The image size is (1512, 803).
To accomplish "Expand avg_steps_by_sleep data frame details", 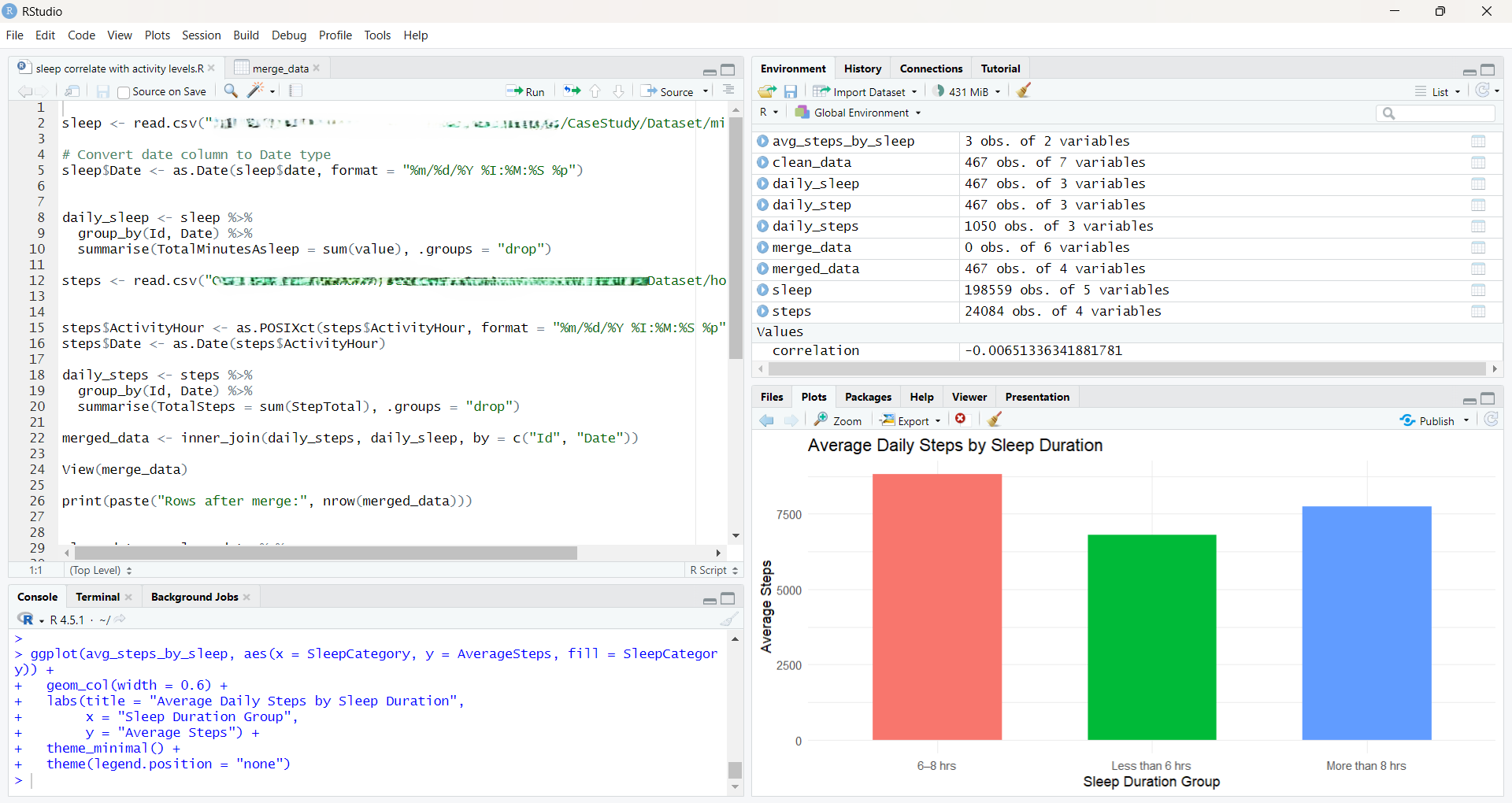I will coord(762,141).
